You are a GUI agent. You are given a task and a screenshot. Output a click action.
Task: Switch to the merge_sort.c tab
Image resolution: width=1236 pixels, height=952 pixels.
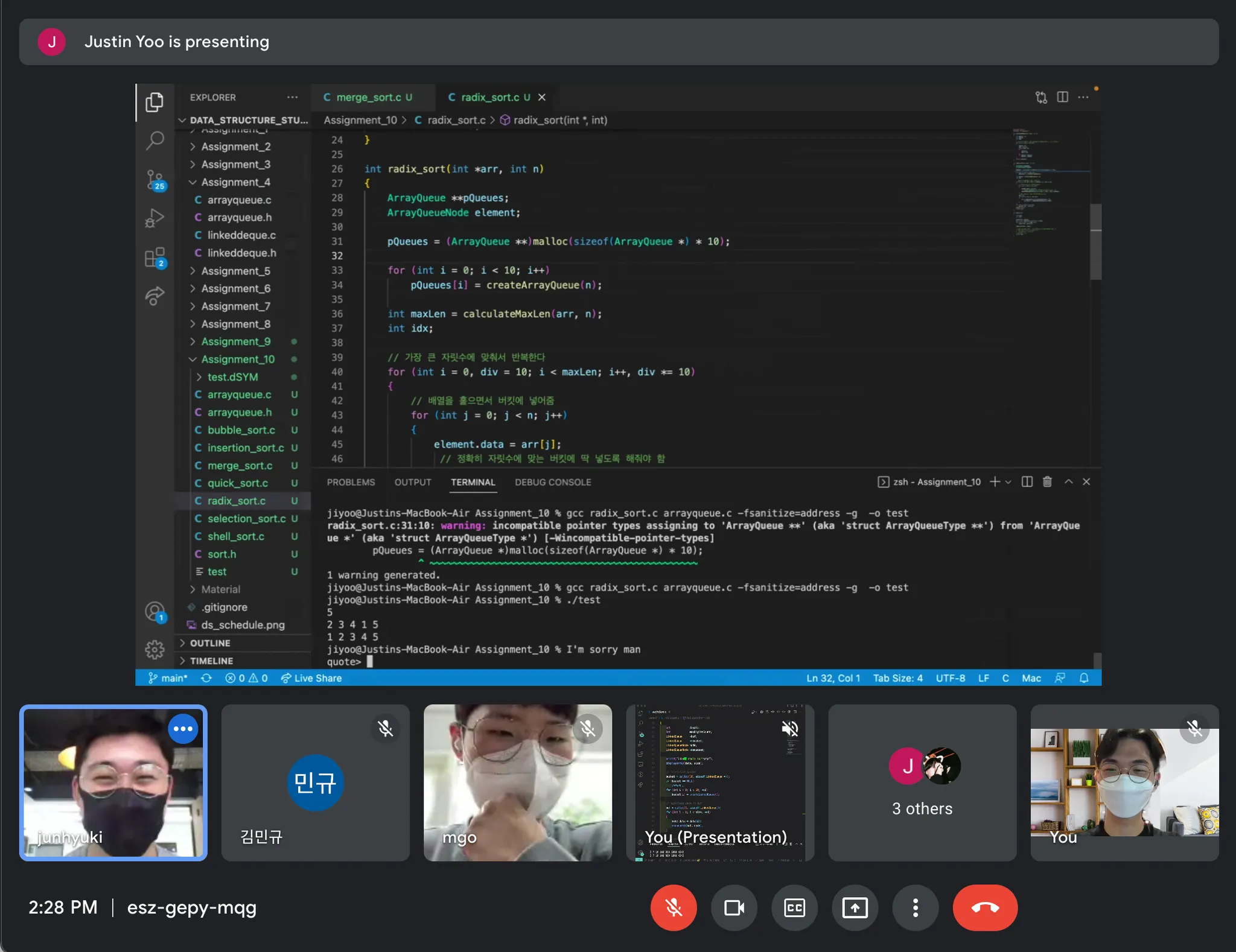368,97
